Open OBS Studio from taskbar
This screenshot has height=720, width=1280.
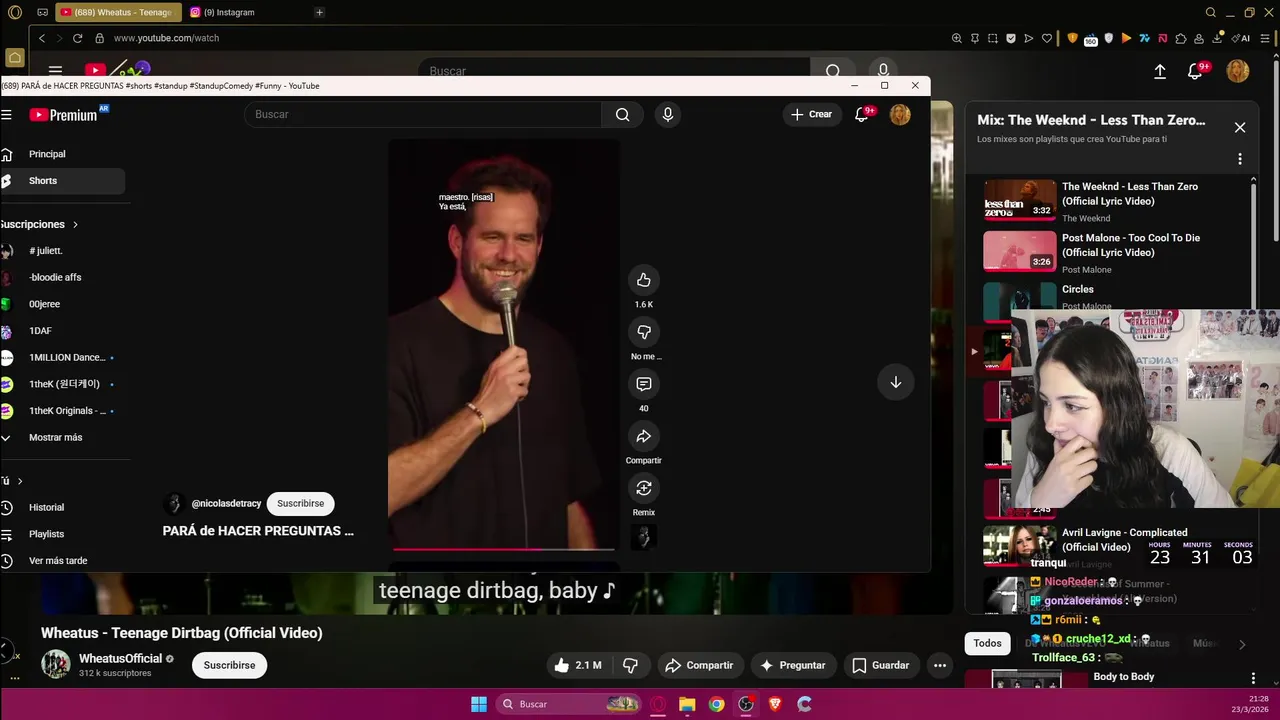[x=745, y=704]
